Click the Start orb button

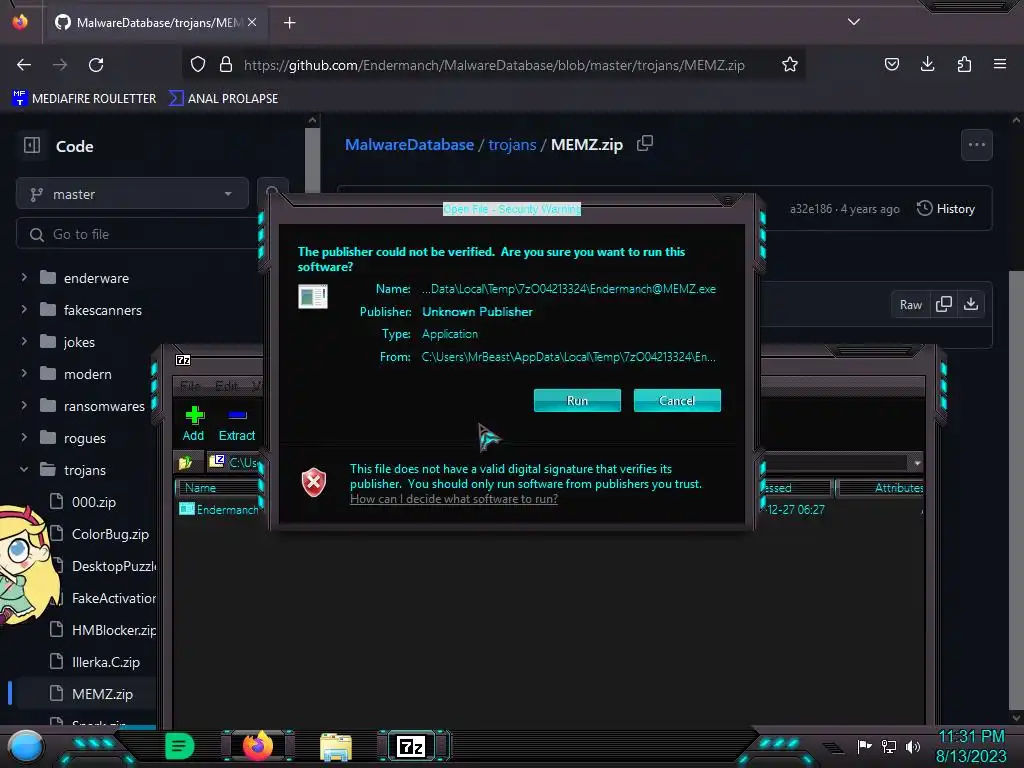pos(25,746)
